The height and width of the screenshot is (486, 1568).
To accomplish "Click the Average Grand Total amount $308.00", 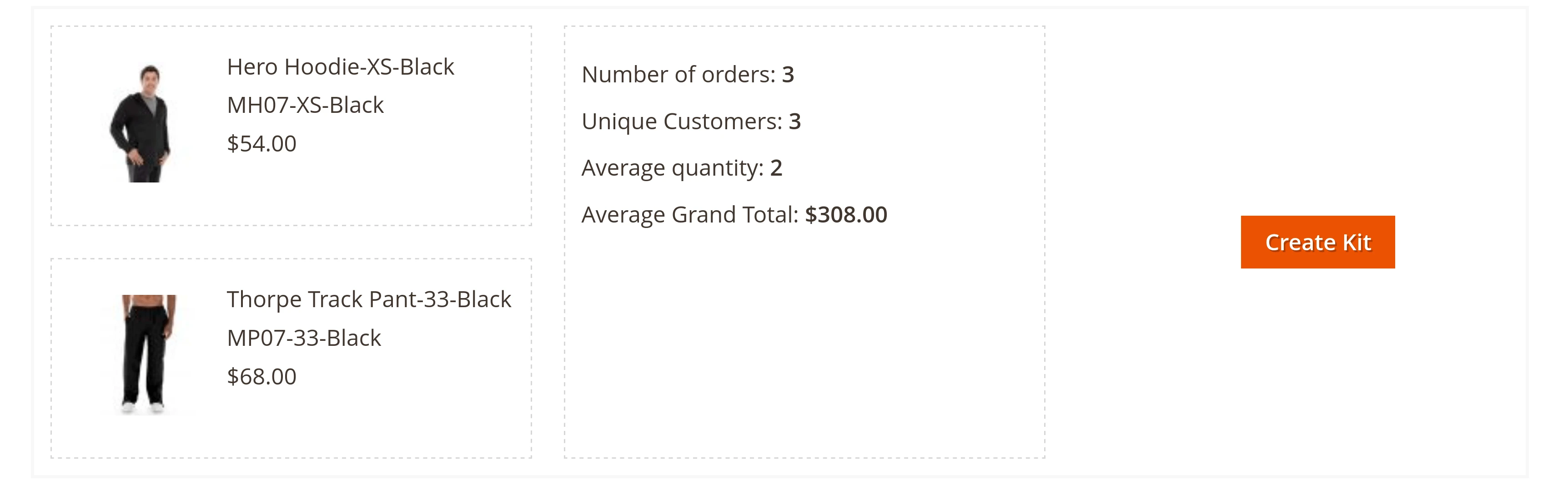I will click(x=846, y=214).
